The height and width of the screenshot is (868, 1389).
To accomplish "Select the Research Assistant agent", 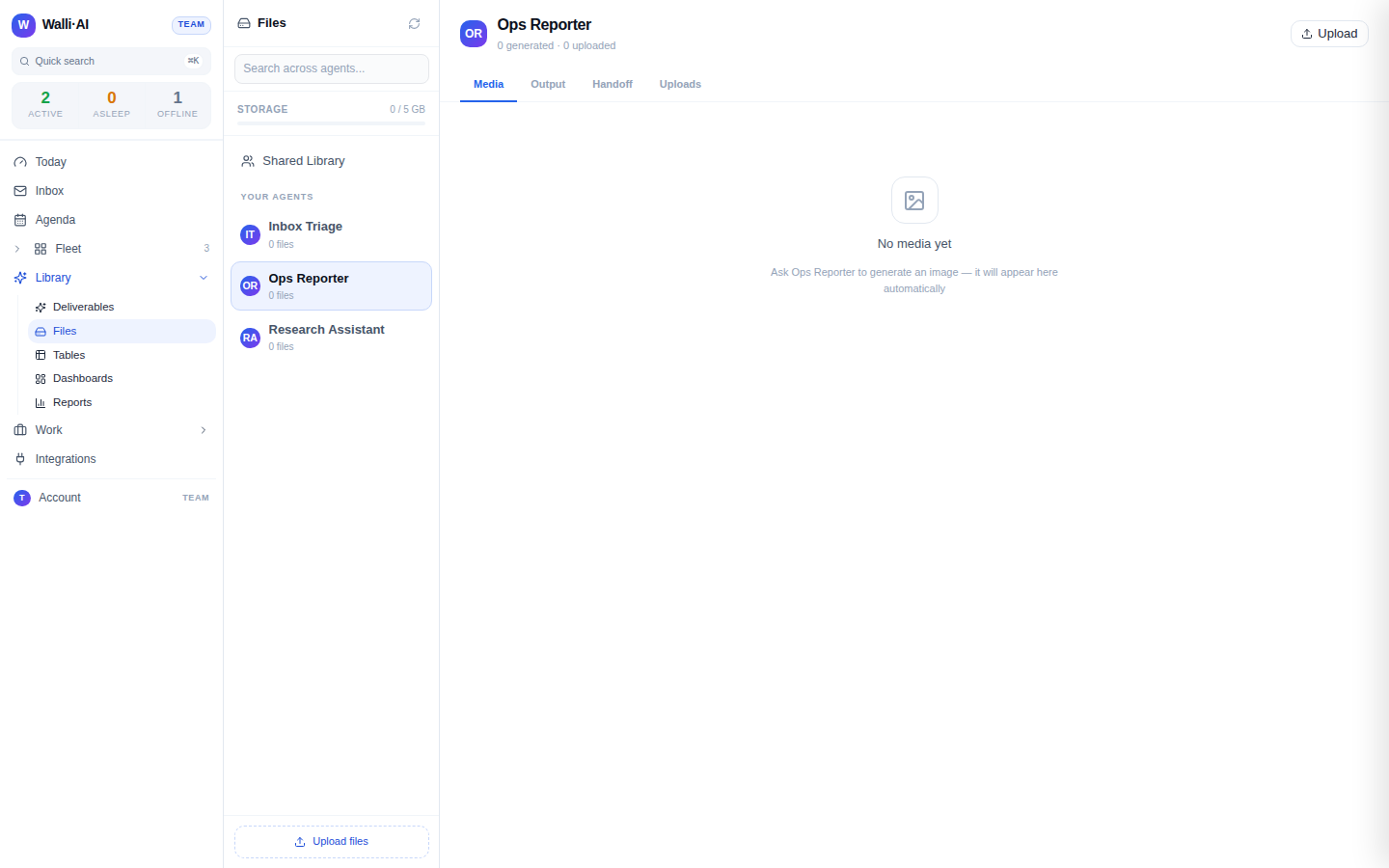I will [x=331, y=338].
